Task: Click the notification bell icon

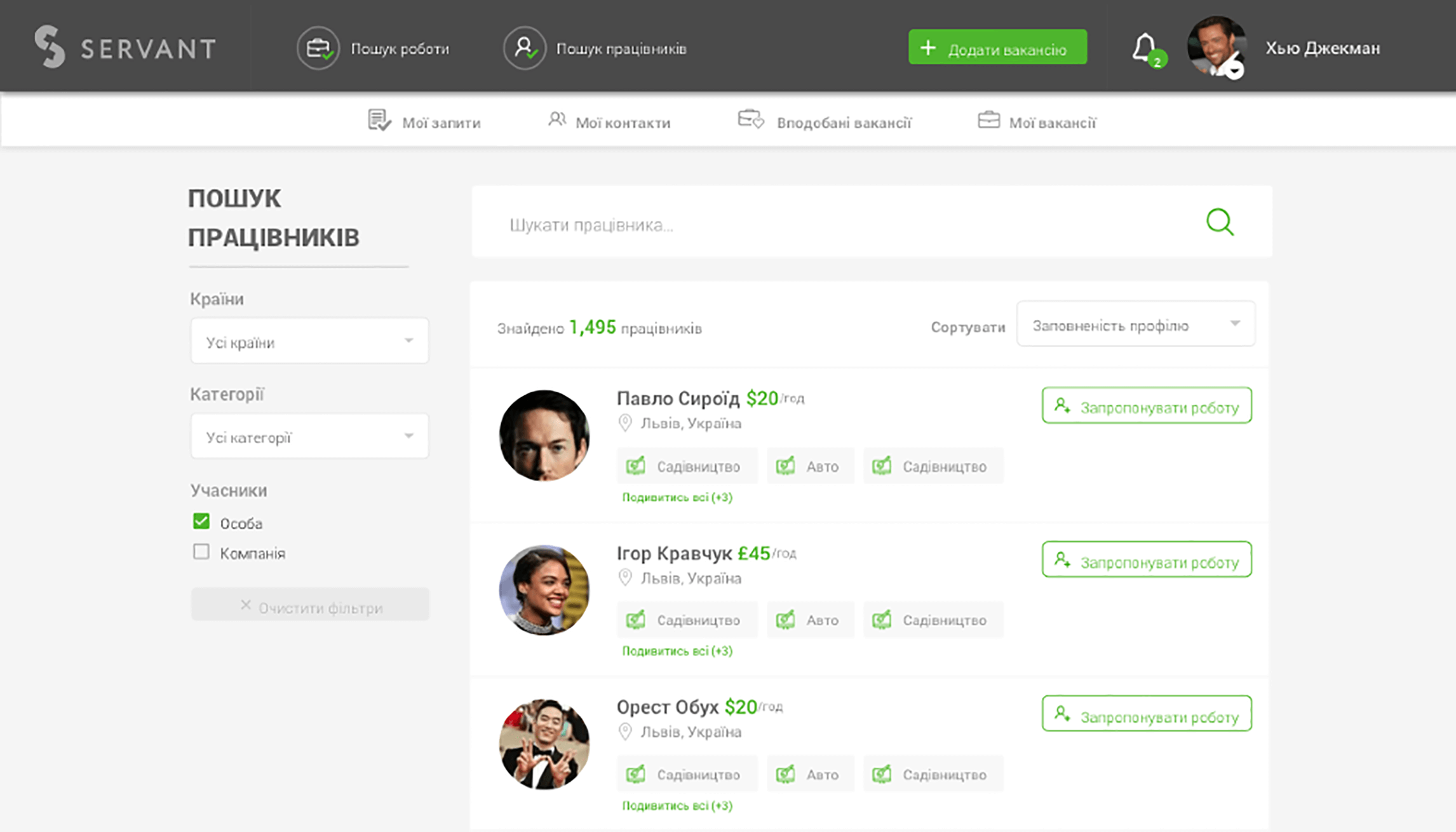Action: (1146, 46)
